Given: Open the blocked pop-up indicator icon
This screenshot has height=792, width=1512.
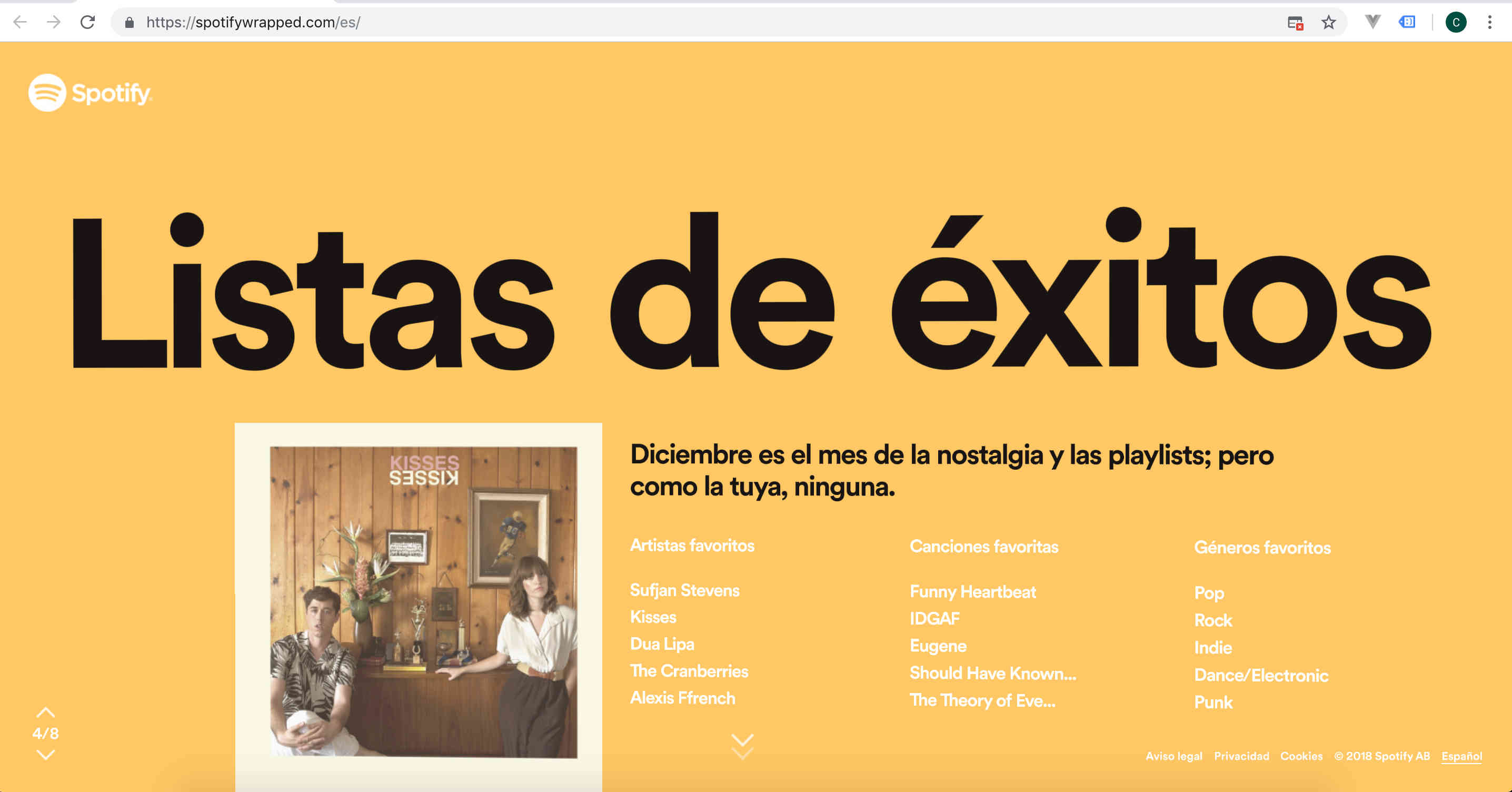Looking at the screenshot, I should click(x=1296, y=23).
